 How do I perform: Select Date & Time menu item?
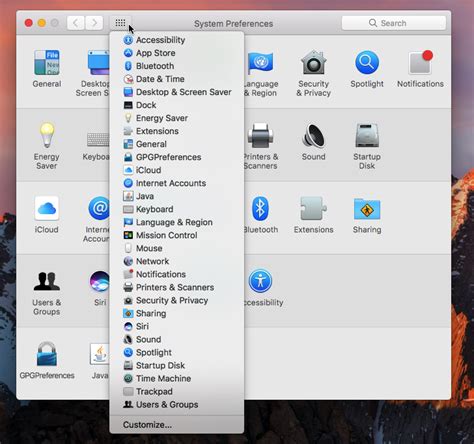[177, 79]
